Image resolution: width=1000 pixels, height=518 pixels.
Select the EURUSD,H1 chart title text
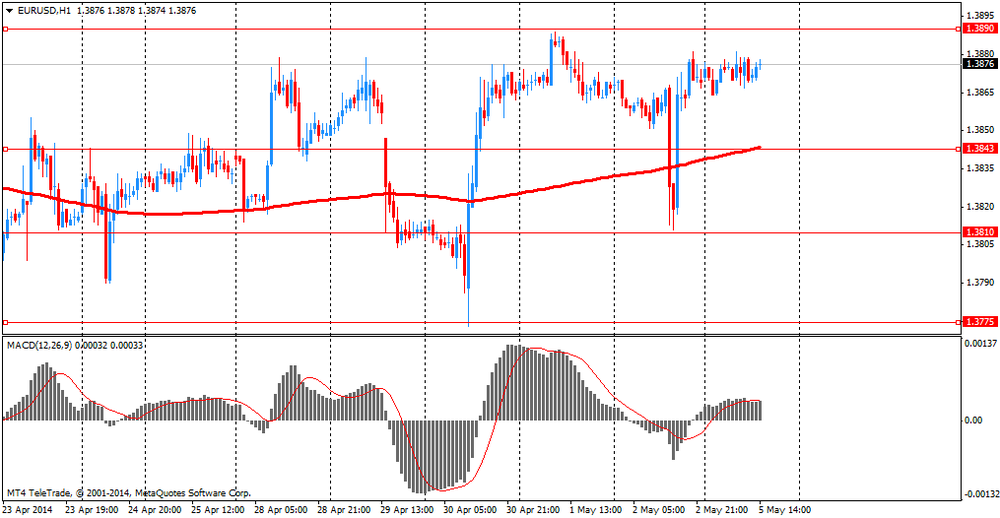[x=45, y=9]
